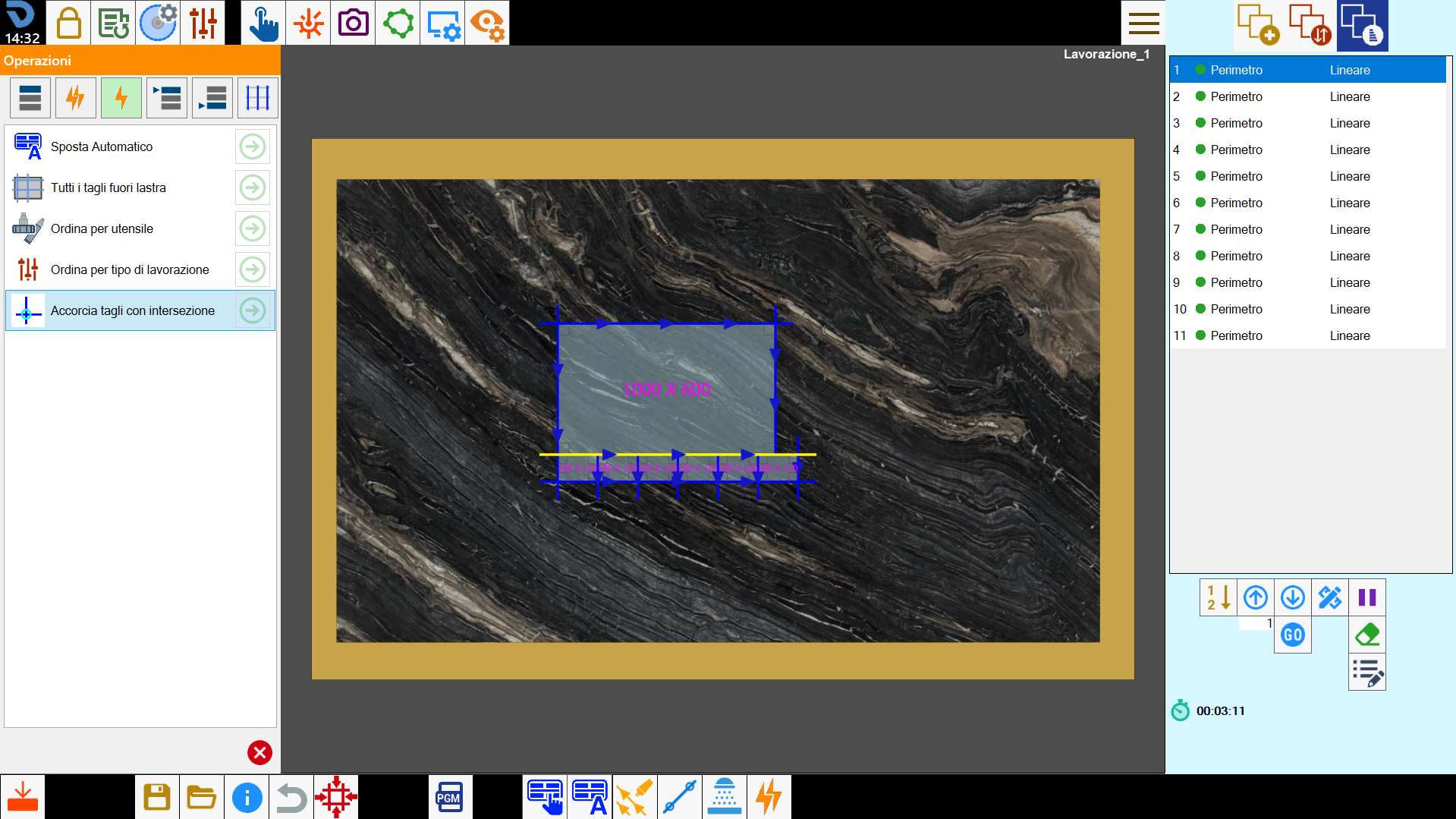This screenshot has width=1456, height=819.
Task: Select Perimetro row 2
Action: point(1308,96)
